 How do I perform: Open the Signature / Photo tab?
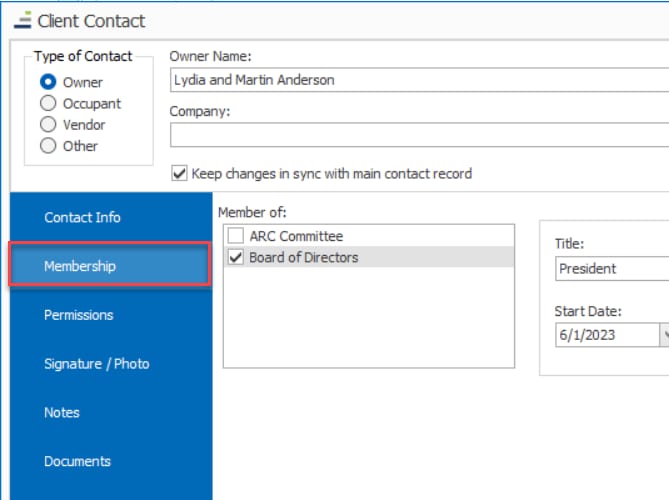point(111,363)
